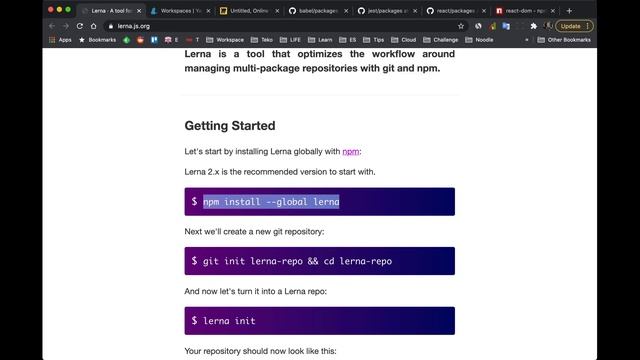Go forward in browser history
This screenshot has height=360, width=640.
66,26
